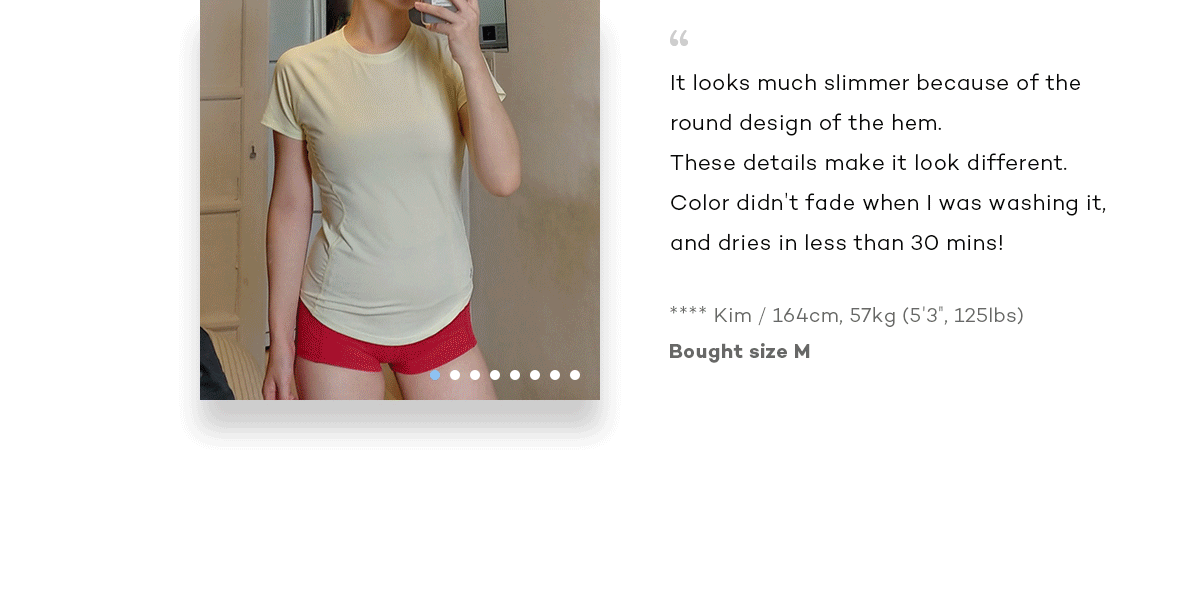The width and height of the screenshot is (1200, 600).
Task: Select the first (active blue) carousel dot
Action: [x=435, y=375]
